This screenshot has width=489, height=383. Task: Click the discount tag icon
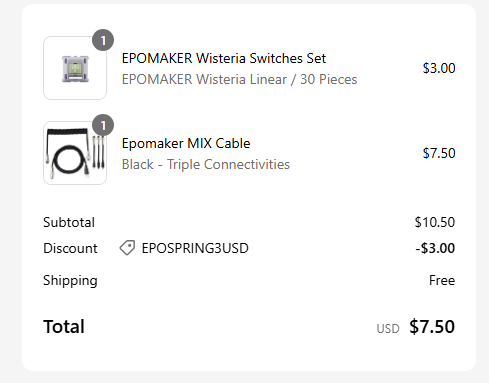(127, 248)
